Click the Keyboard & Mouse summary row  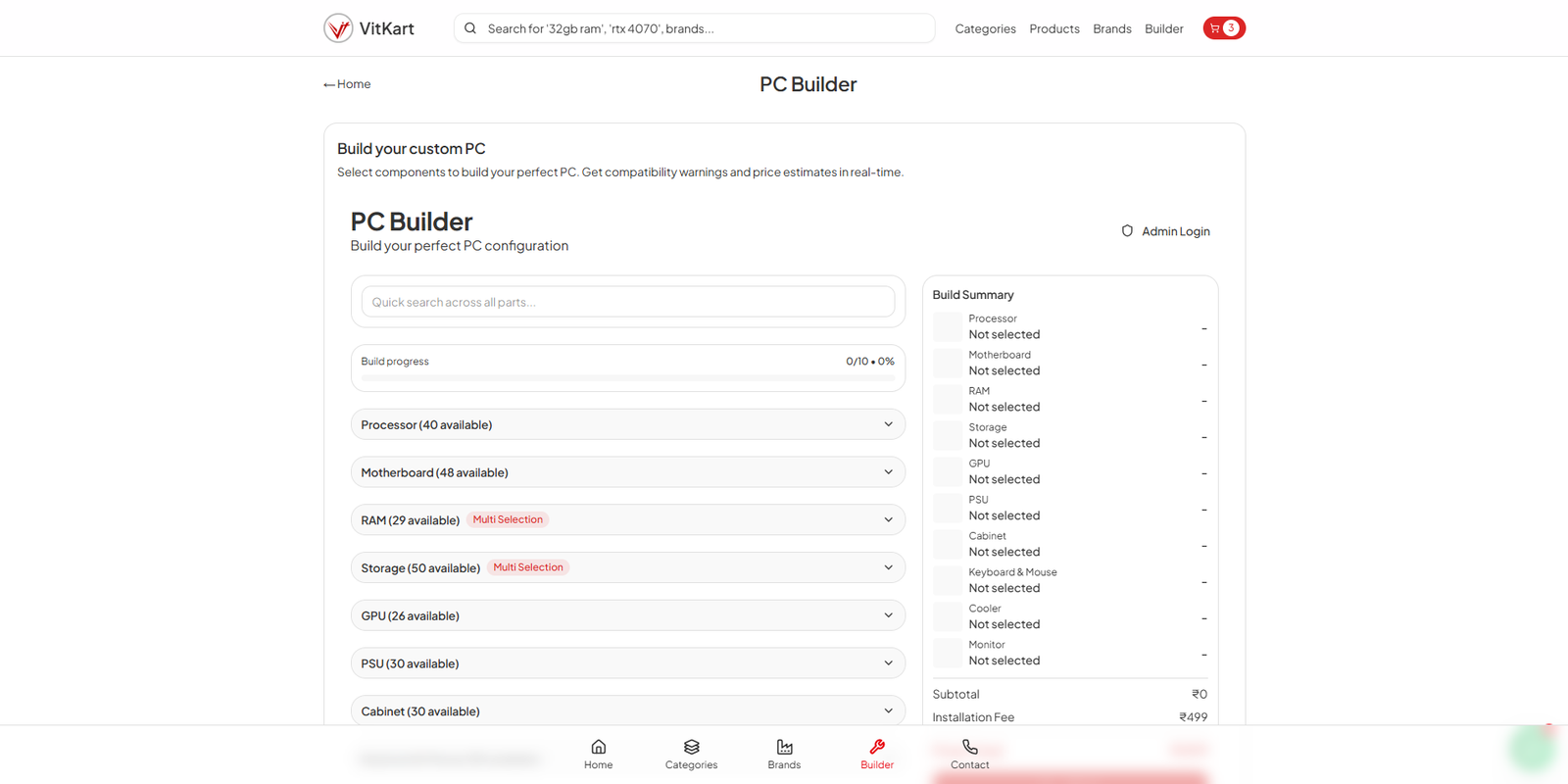pos(1070,581)
